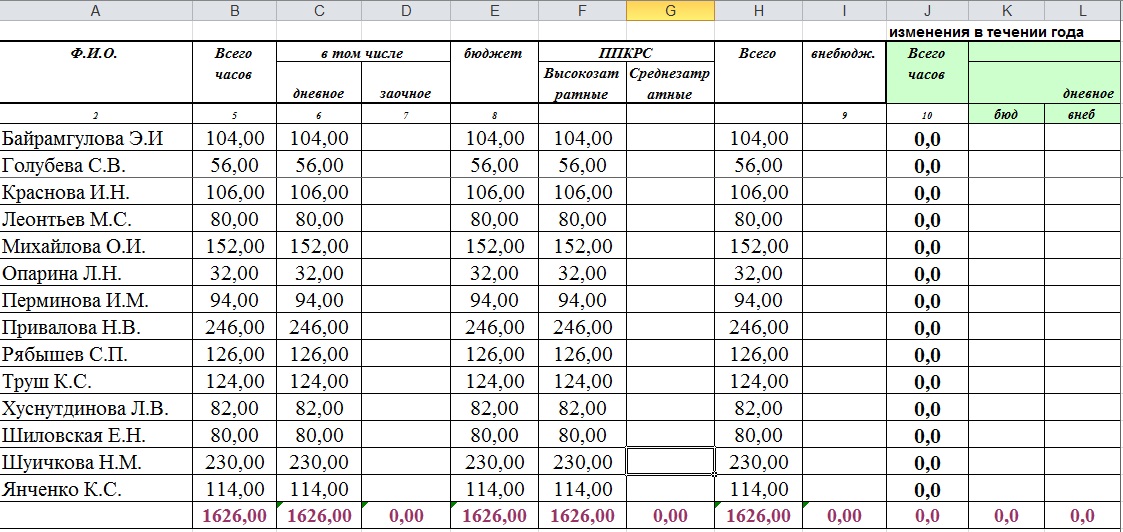
Task: Click the active empty cell in Шуичкова row
Action: 670,460
